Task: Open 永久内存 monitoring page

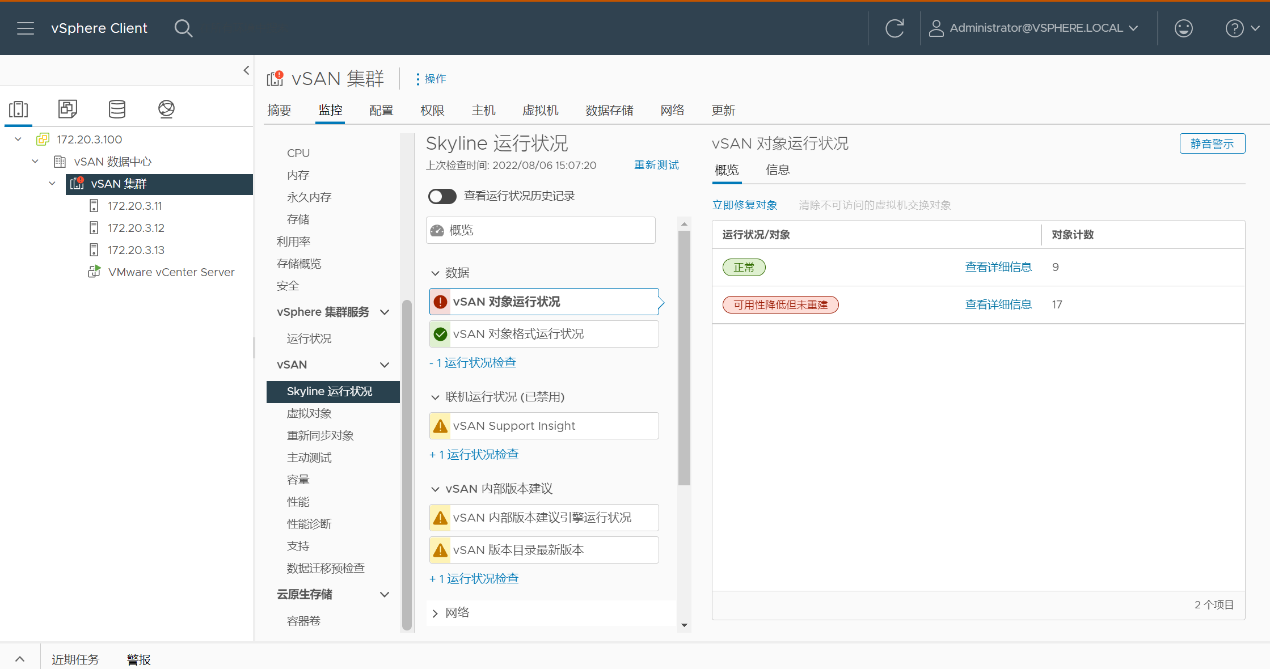Action: (x=309, y=197)
